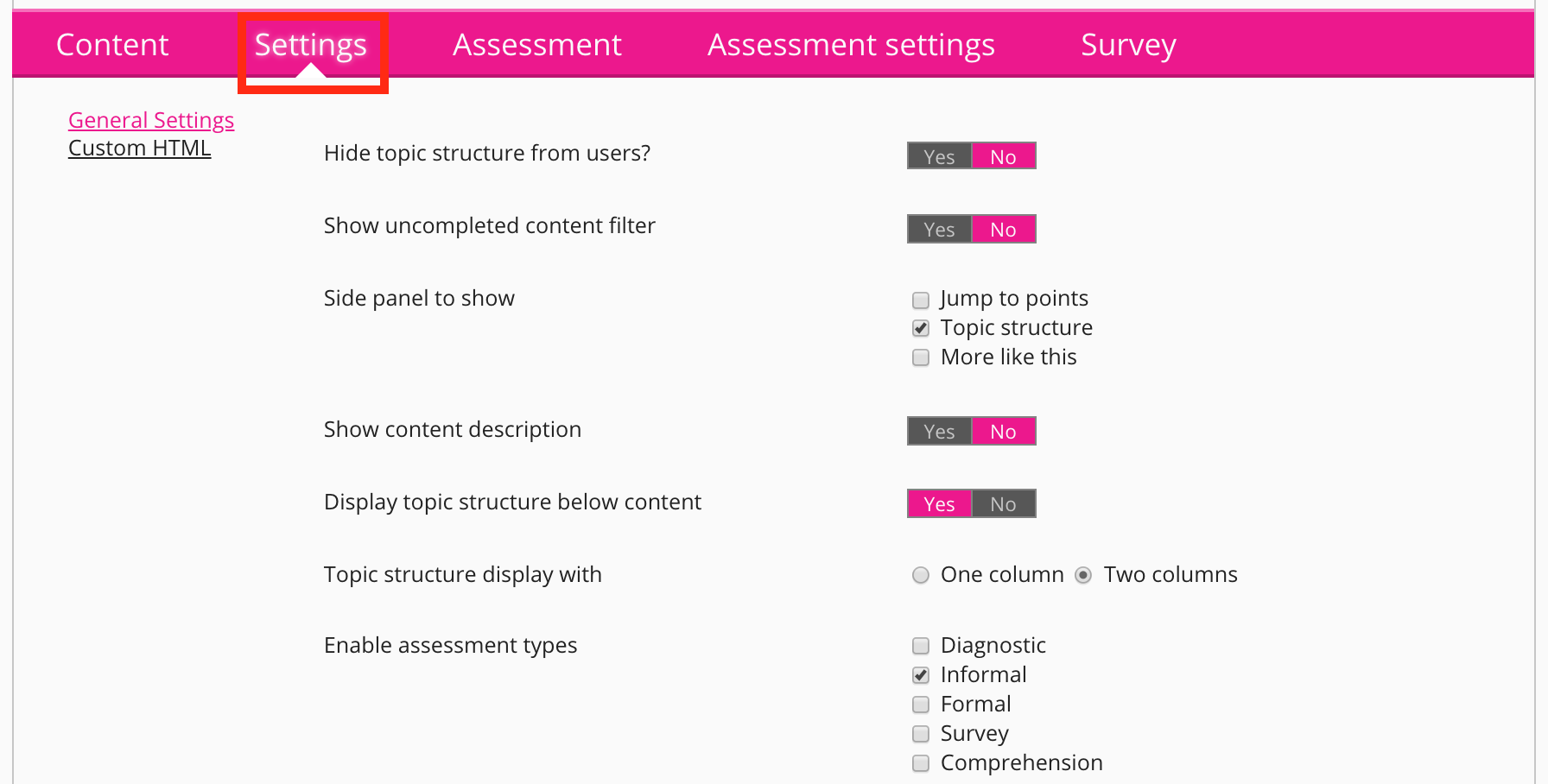Set Display topic structure below content to No
Image resolution: width=1548 pixels, height=784 pixels.
1003,503
